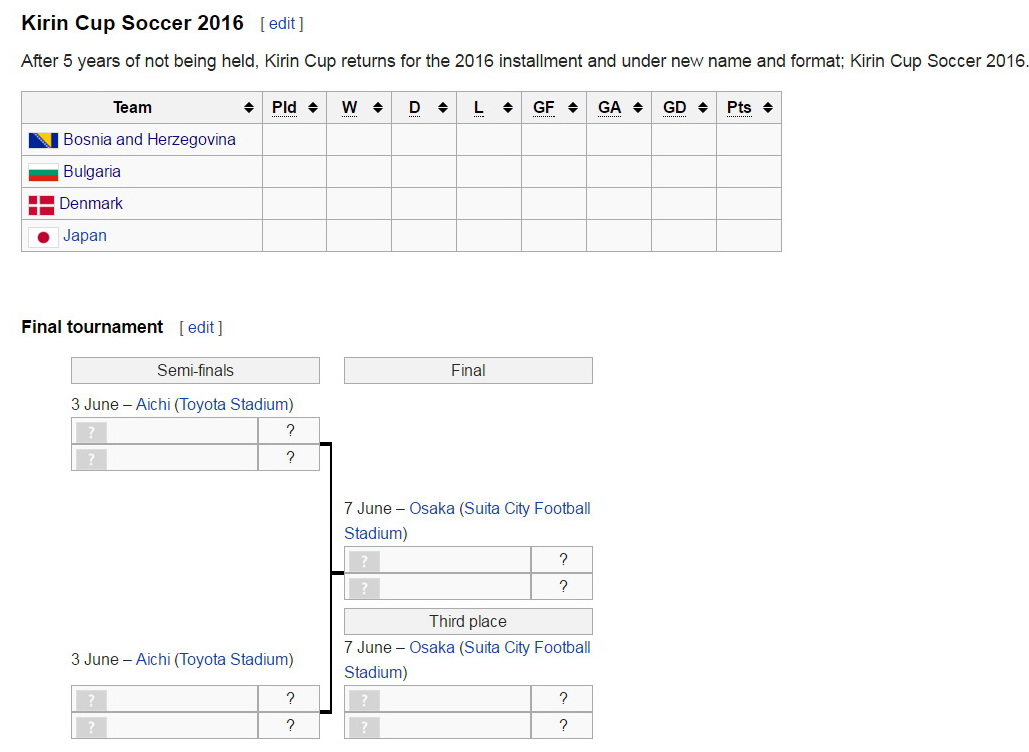Sort table by GA column arrows
Viewport: 1029px width, 752px height.
(638, 108)
